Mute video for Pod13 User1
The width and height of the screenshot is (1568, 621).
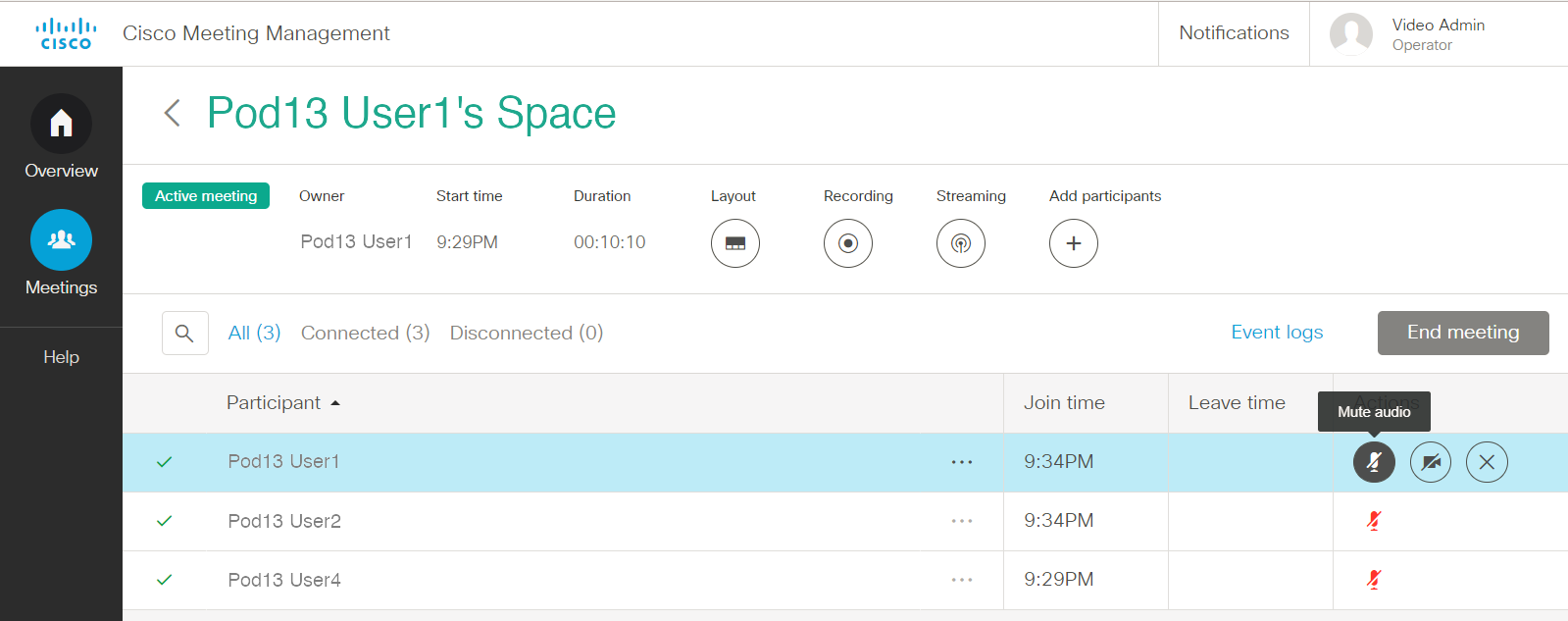pyautogui.click(x=1431, y=462)
